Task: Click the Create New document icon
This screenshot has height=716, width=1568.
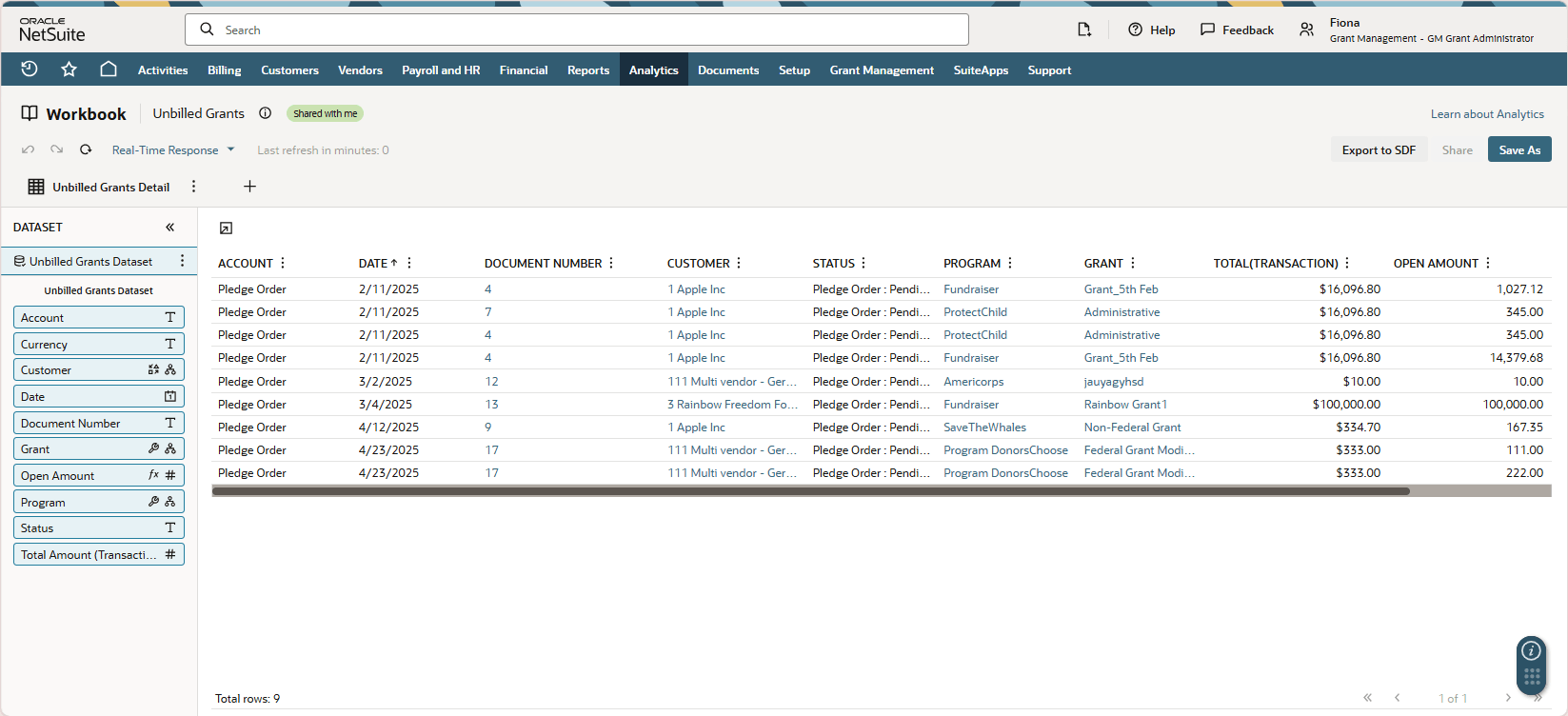Action: (x=1083, y=30)
